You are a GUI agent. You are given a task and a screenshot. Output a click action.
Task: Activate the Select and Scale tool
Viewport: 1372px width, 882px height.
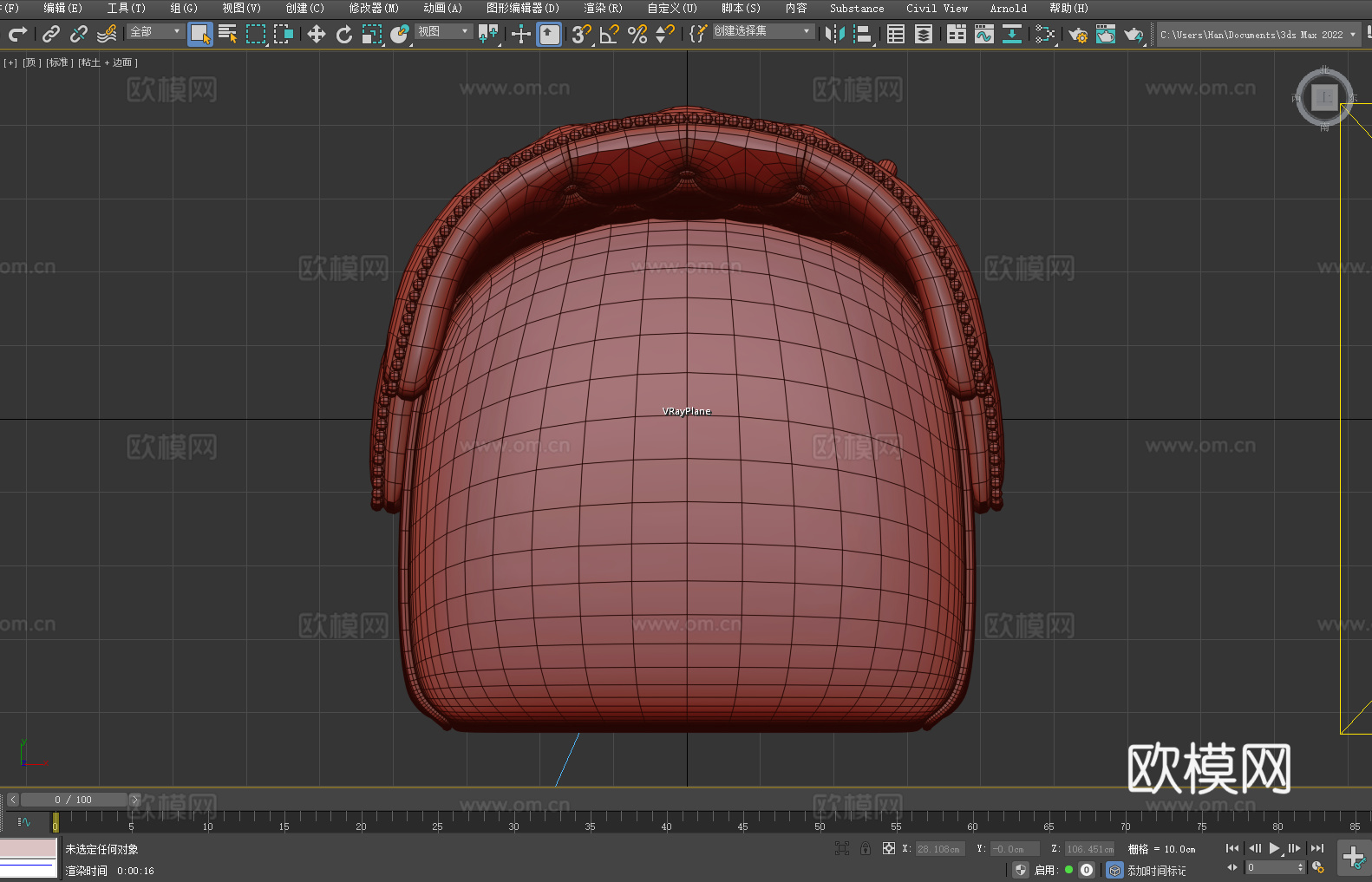(372, 34)
